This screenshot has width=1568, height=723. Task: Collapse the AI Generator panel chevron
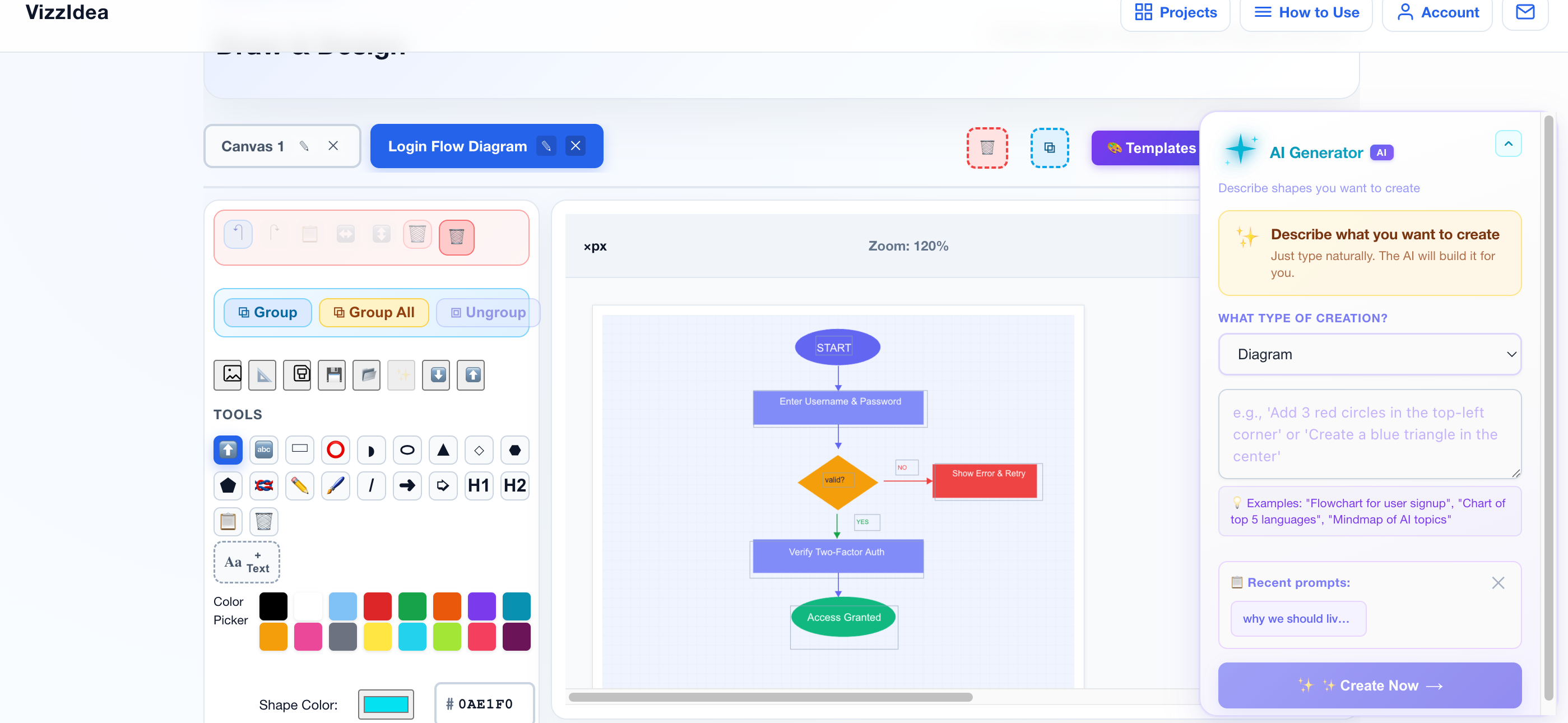tap(1507, 143)
